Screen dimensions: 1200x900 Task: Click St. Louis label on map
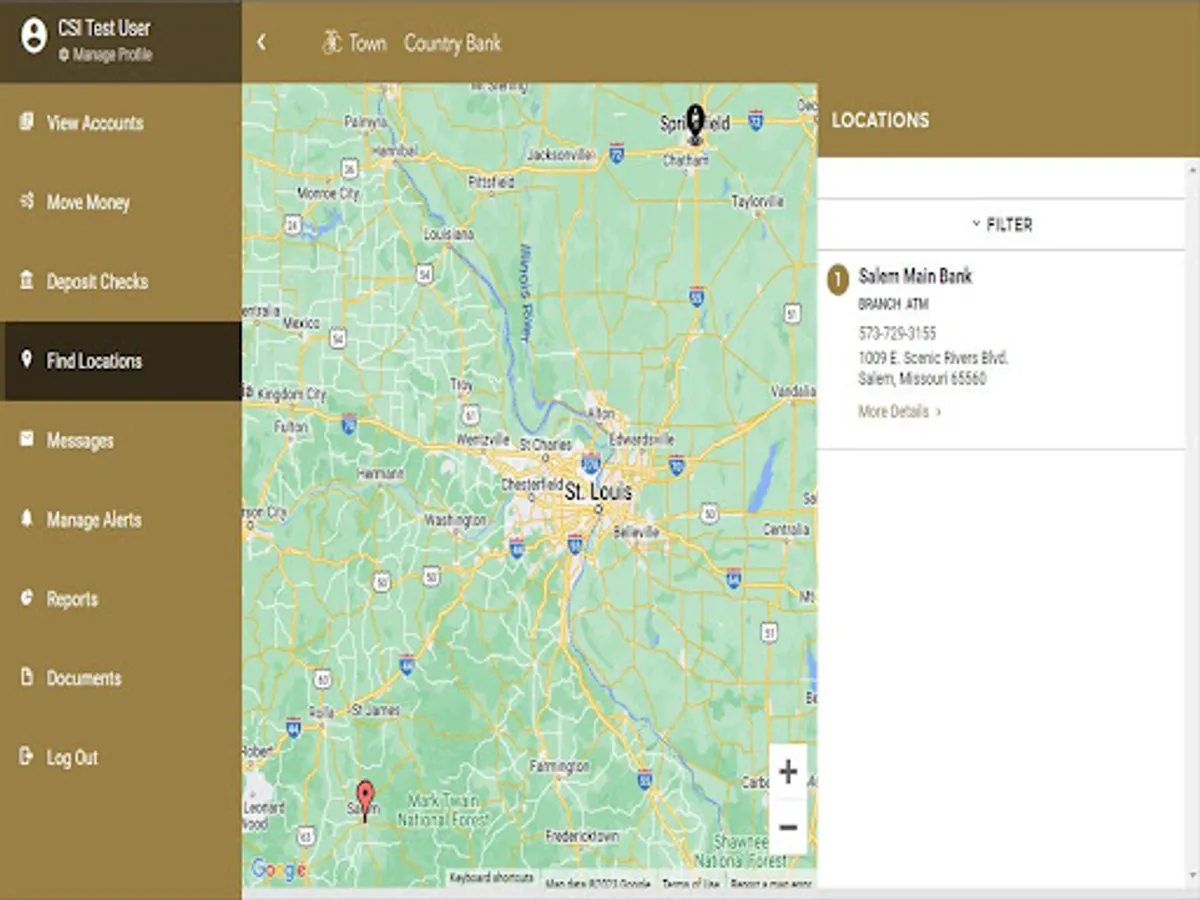pos(598,492)
